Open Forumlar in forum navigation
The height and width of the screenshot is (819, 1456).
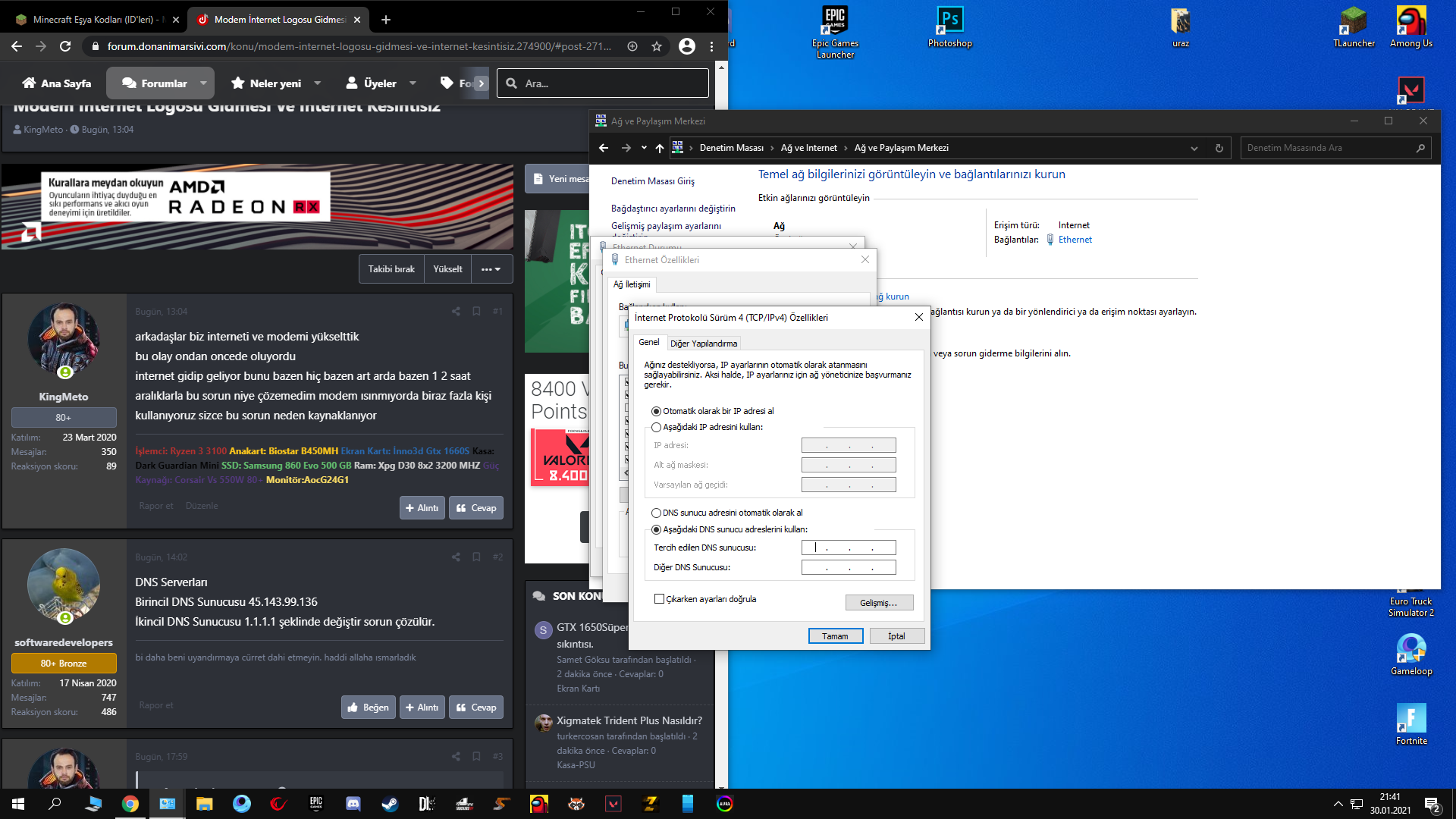(155, 83)
